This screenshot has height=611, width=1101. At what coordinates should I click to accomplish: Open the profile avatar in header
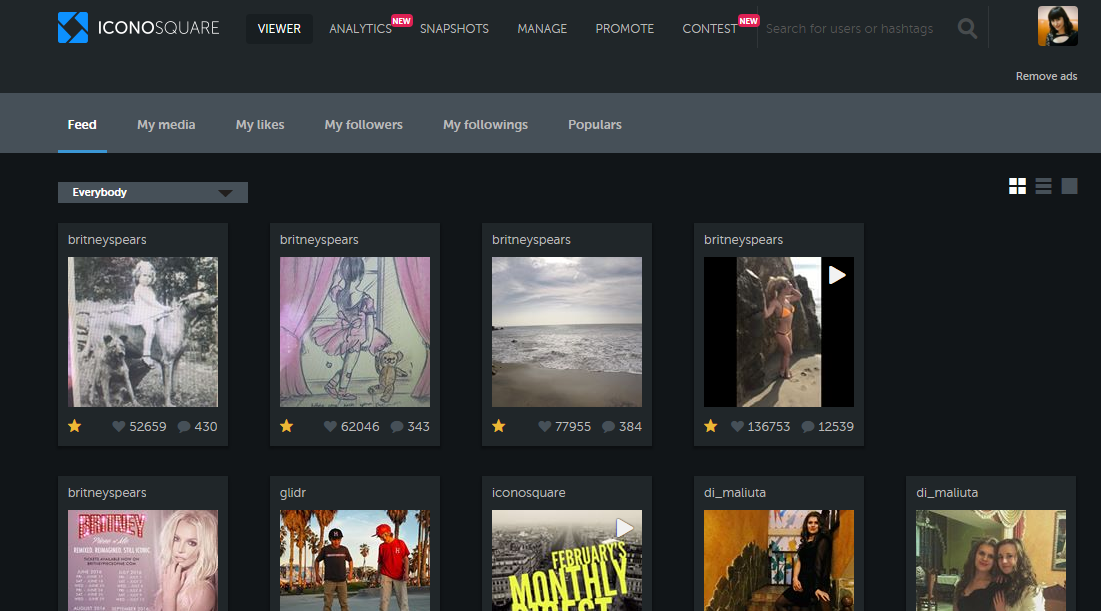[1057, 27]
